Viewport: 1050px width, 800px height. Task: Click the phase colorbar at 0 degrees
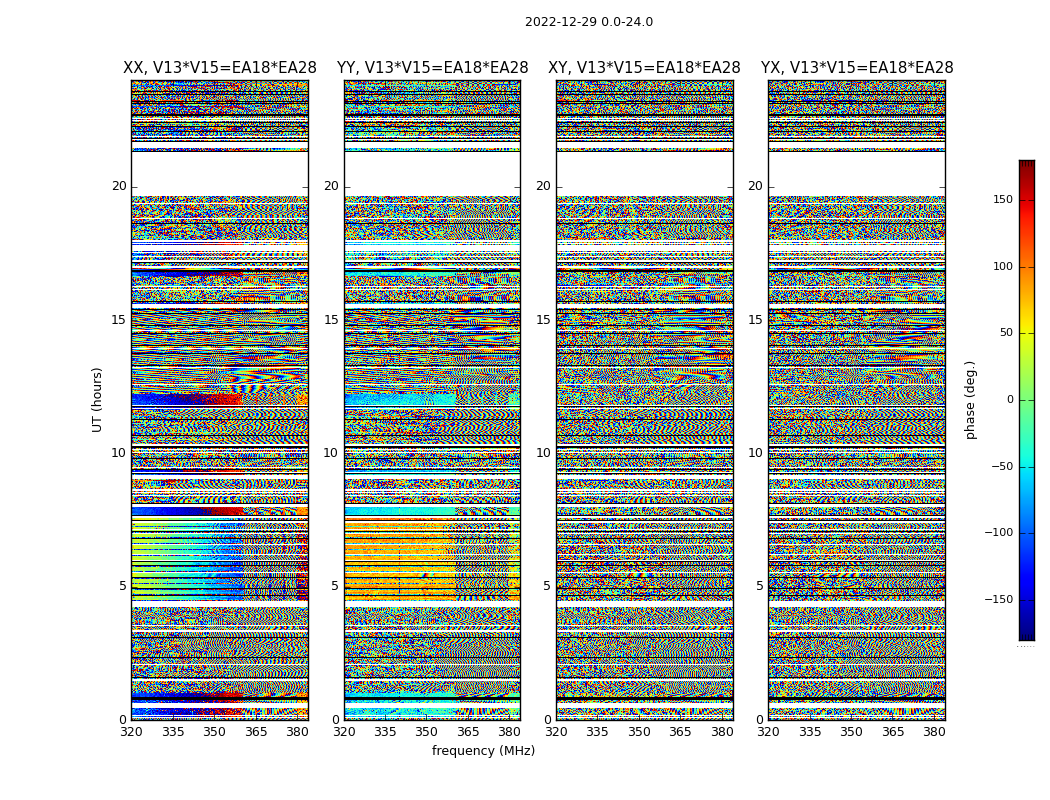(1027, 400)
